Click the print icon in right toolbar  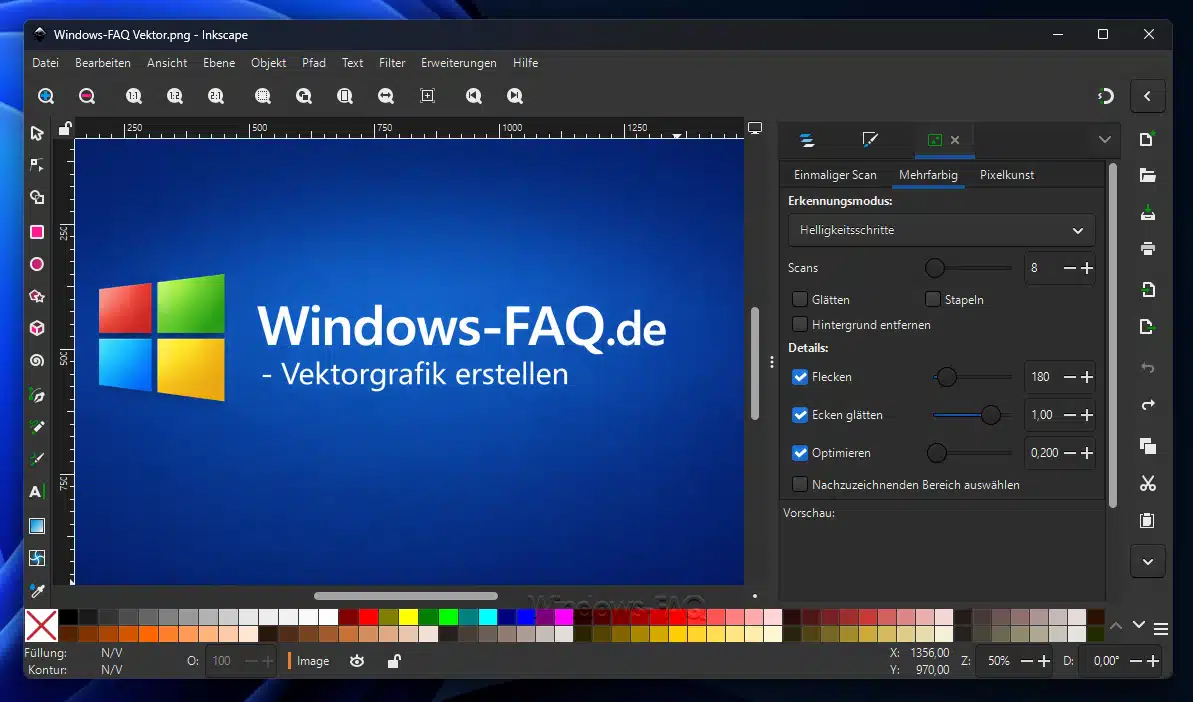[x=1147, y=248]
